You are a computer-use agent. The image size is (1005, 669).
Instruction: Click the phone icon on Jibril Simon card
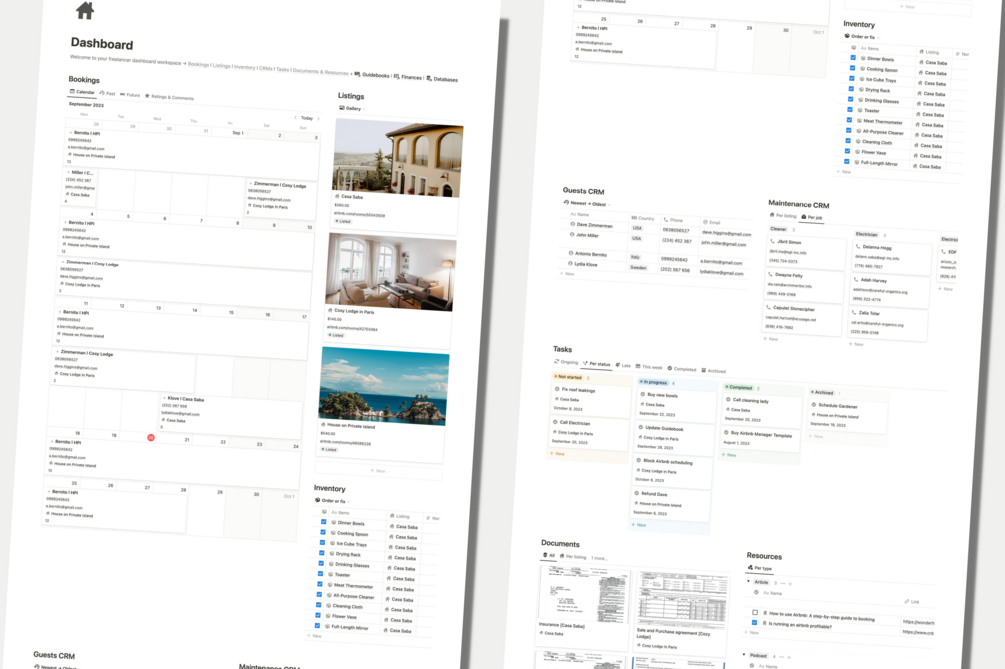coord(773,241)
